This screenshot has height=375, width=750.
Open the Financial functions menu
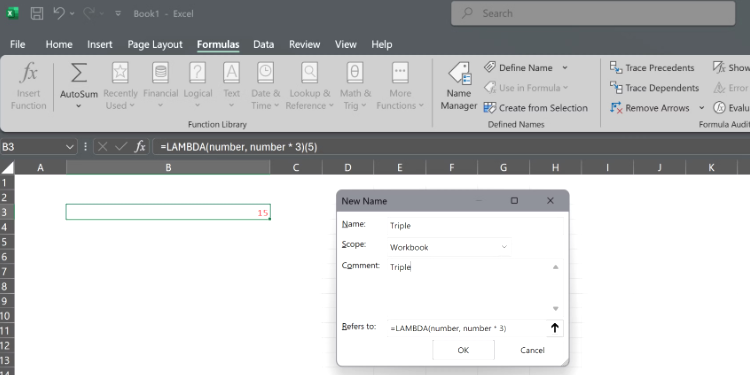click(x=160, y=87)
